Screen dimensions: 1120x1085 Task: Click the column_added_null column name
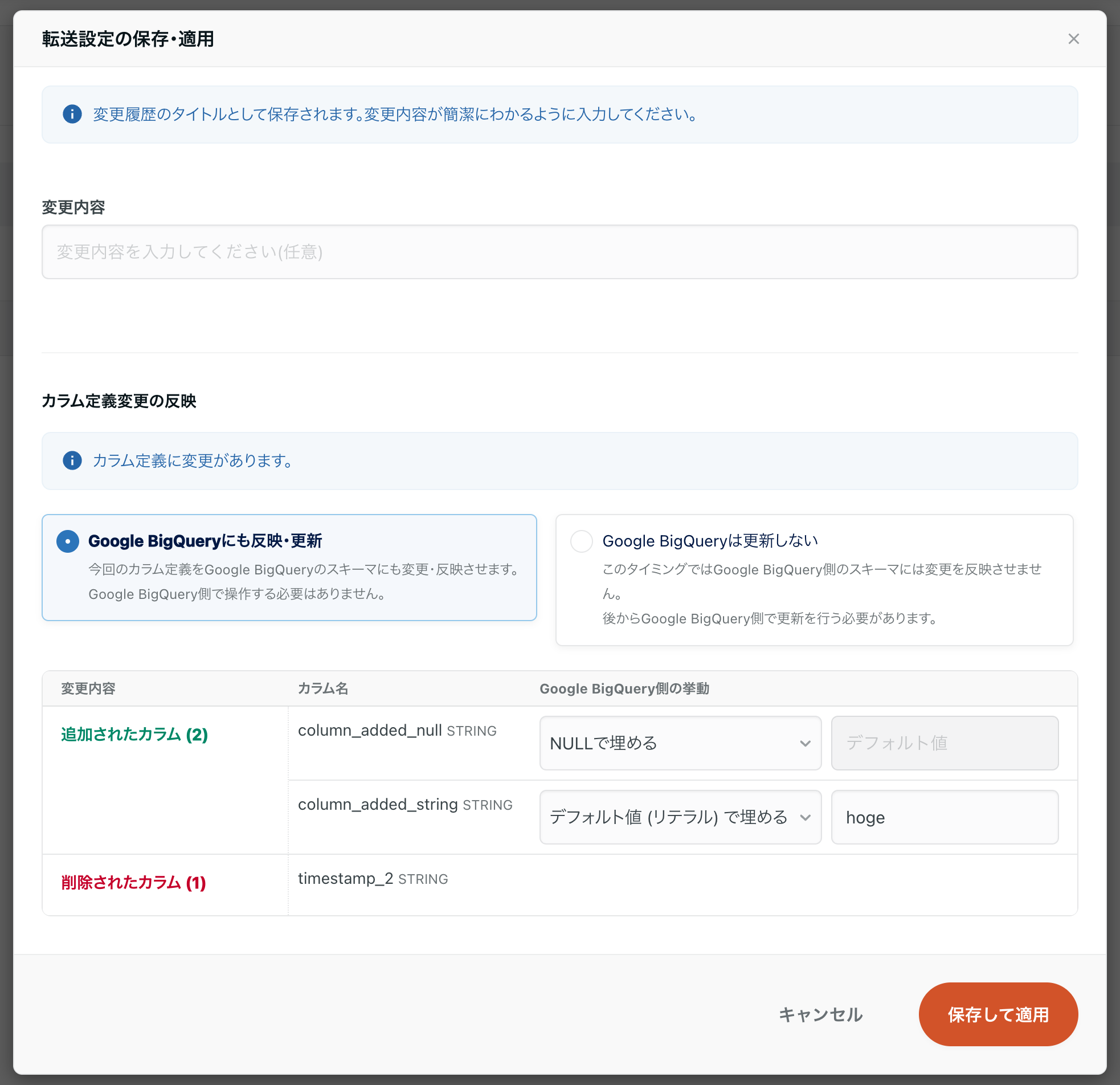tap(370, 730)
